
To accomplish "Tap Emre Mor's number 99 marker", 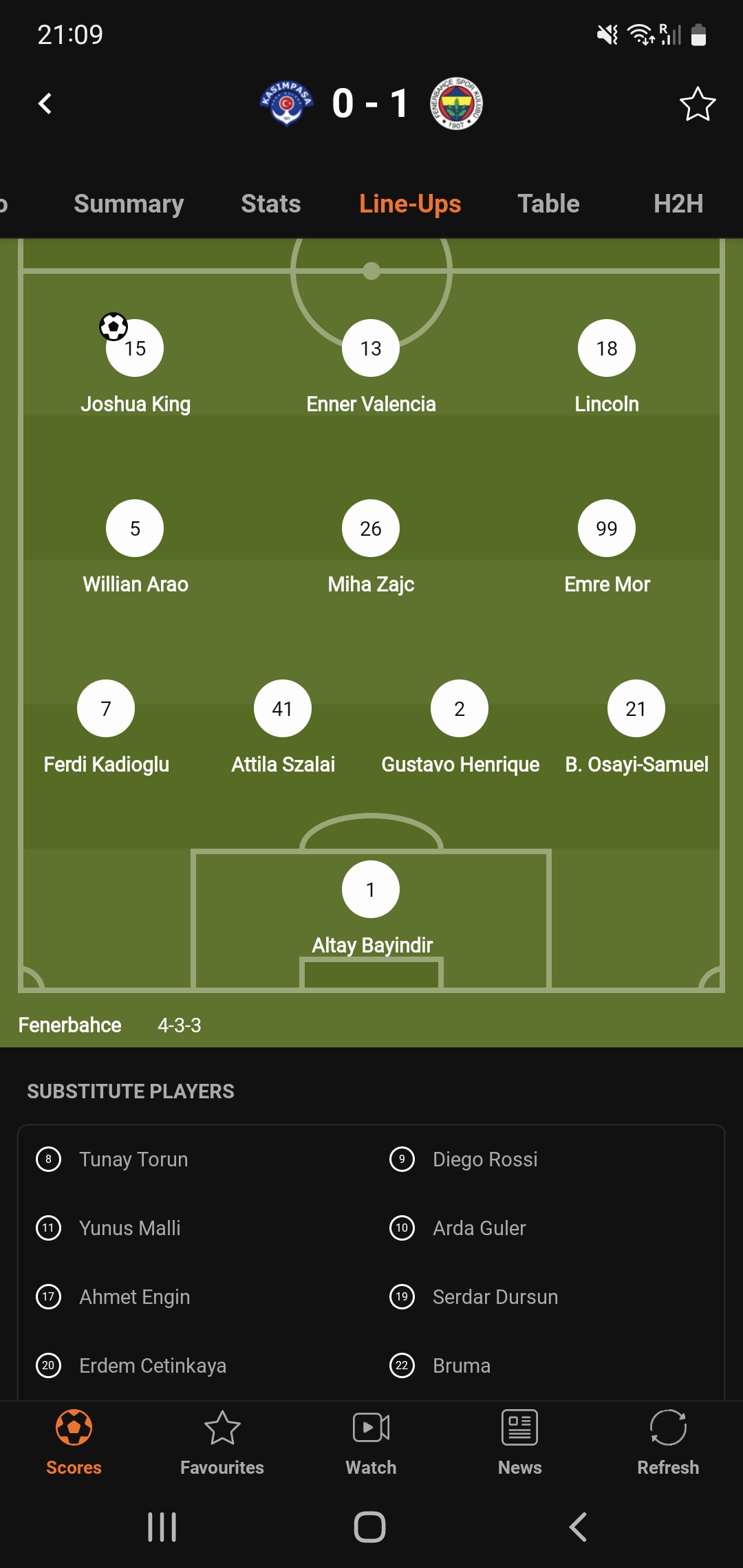I will click(607, 528).
